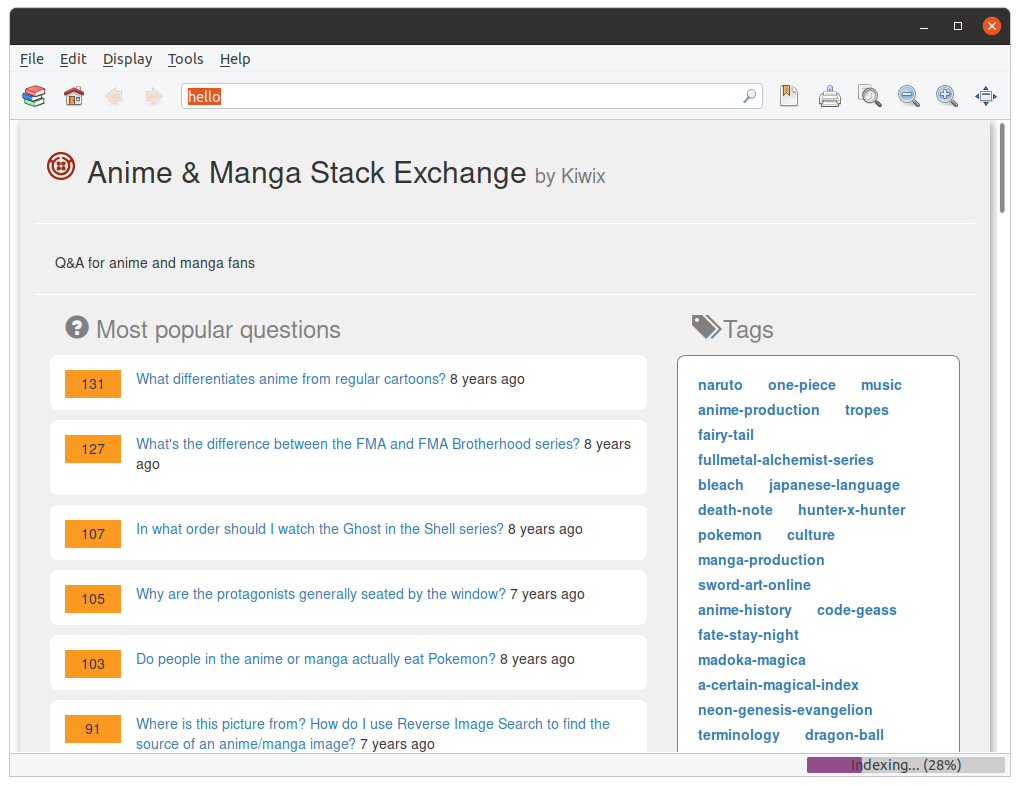
Task: Zoom in with the plus magnifier
Action: [946, 96]
